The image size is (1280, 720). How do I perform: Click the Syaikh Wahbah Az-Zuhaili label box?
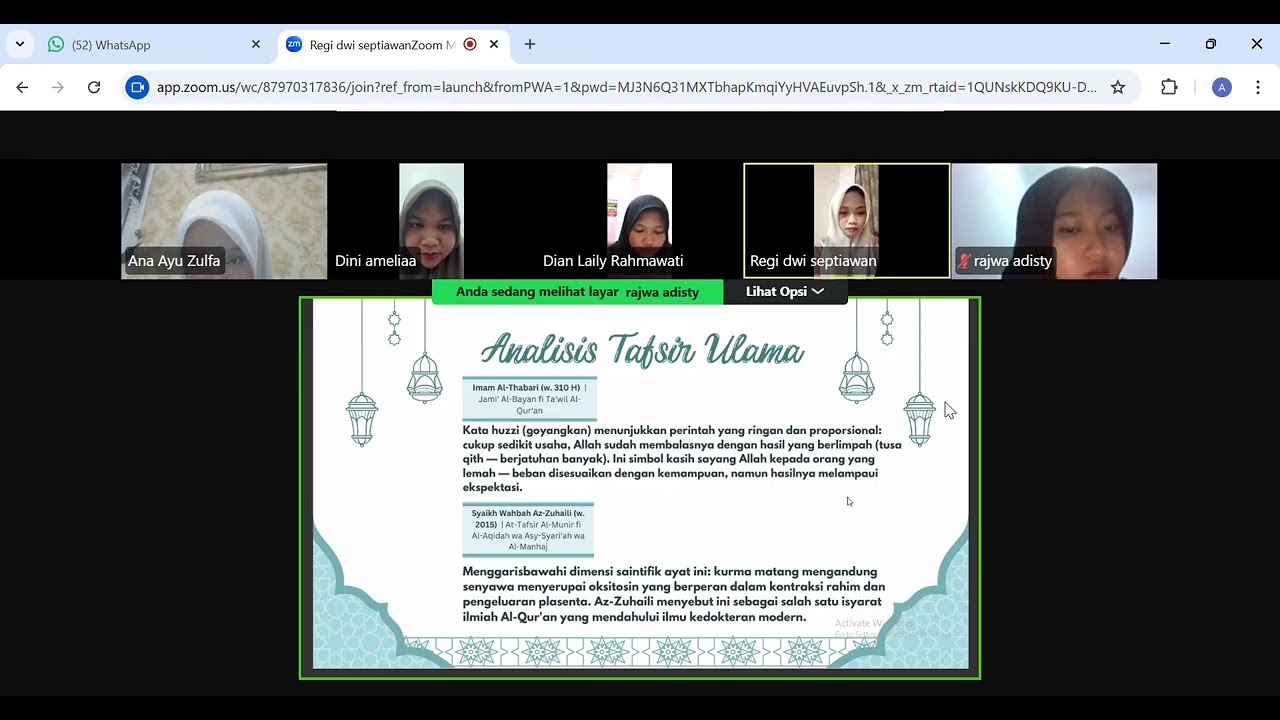tap(528, 530)
